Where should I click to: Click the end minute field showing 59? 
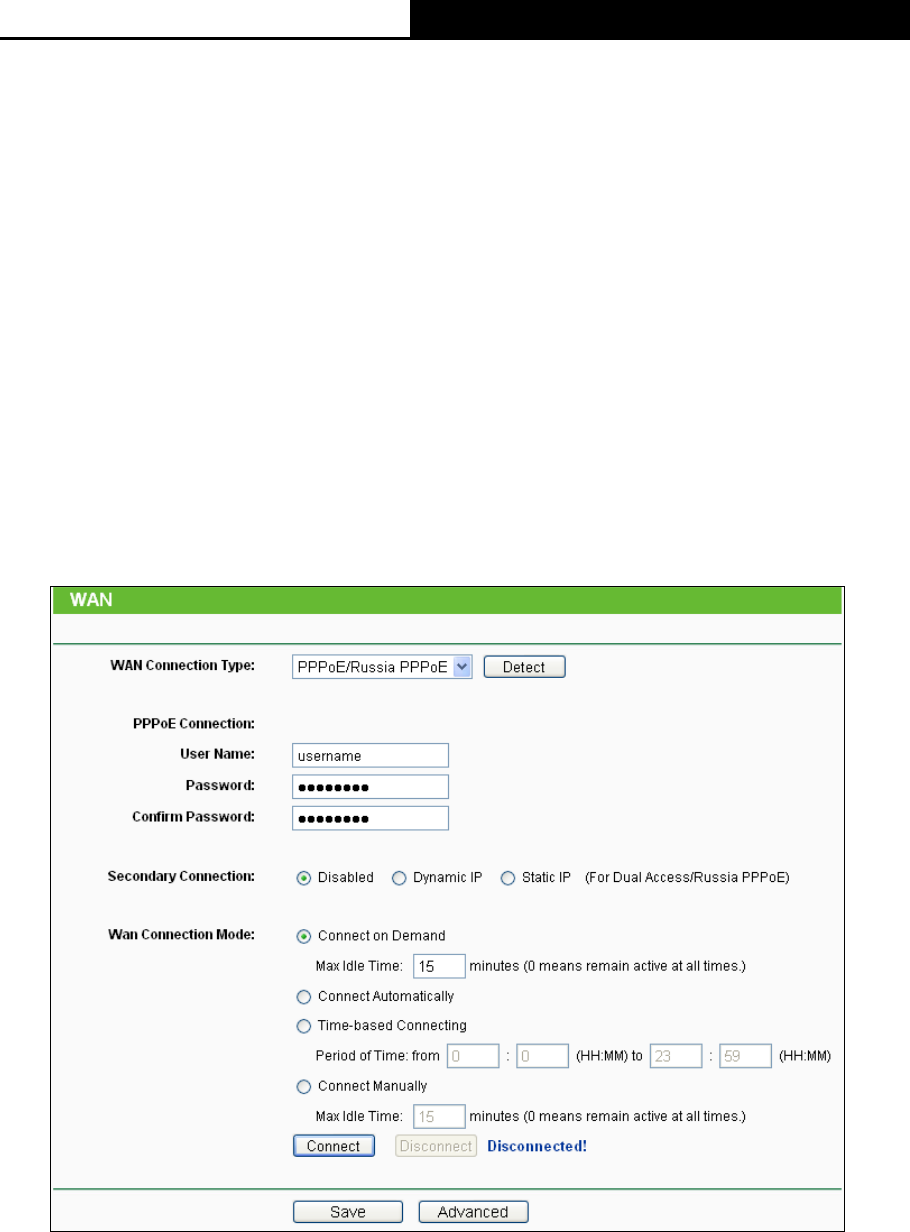(745, 1056)
